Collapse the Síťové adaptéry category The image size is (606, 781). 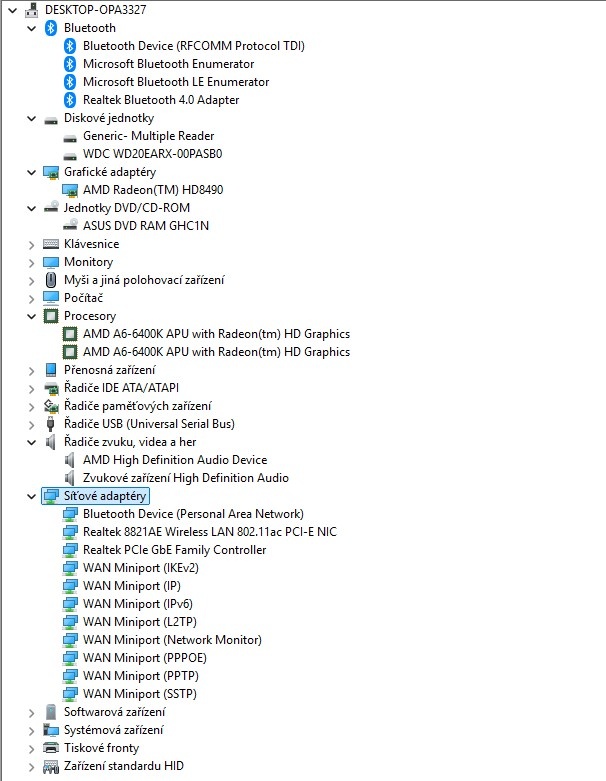click(x=31, y=497)
